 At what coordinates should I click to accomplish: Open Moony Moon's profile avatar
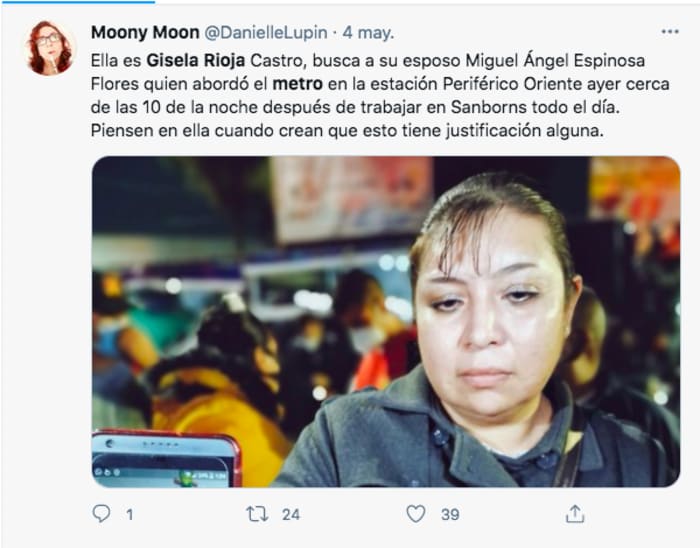pyautogui.click(x=50, y=47)
